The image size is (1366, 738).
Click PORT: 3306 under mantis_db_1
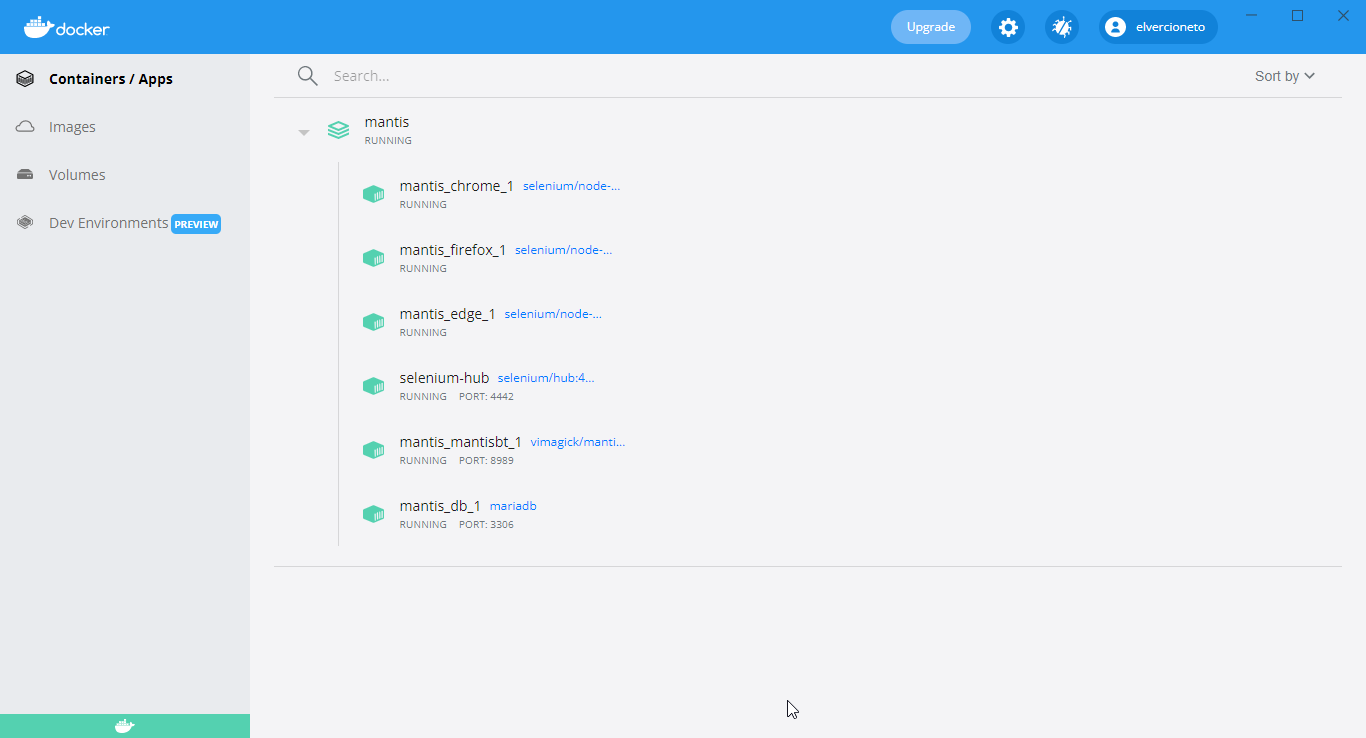(486, 525)
